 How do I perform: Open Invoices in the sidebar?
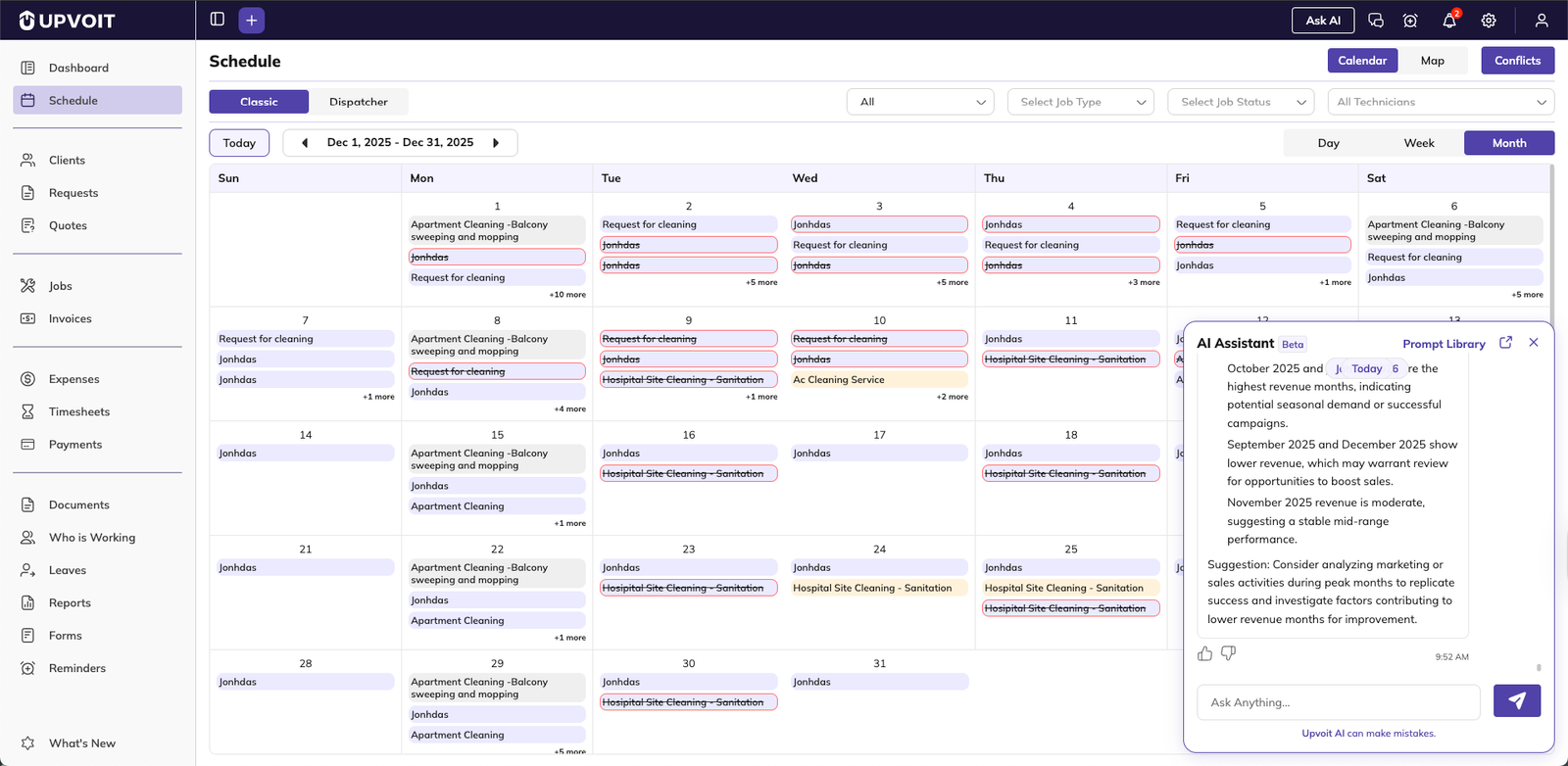(71, 318)
